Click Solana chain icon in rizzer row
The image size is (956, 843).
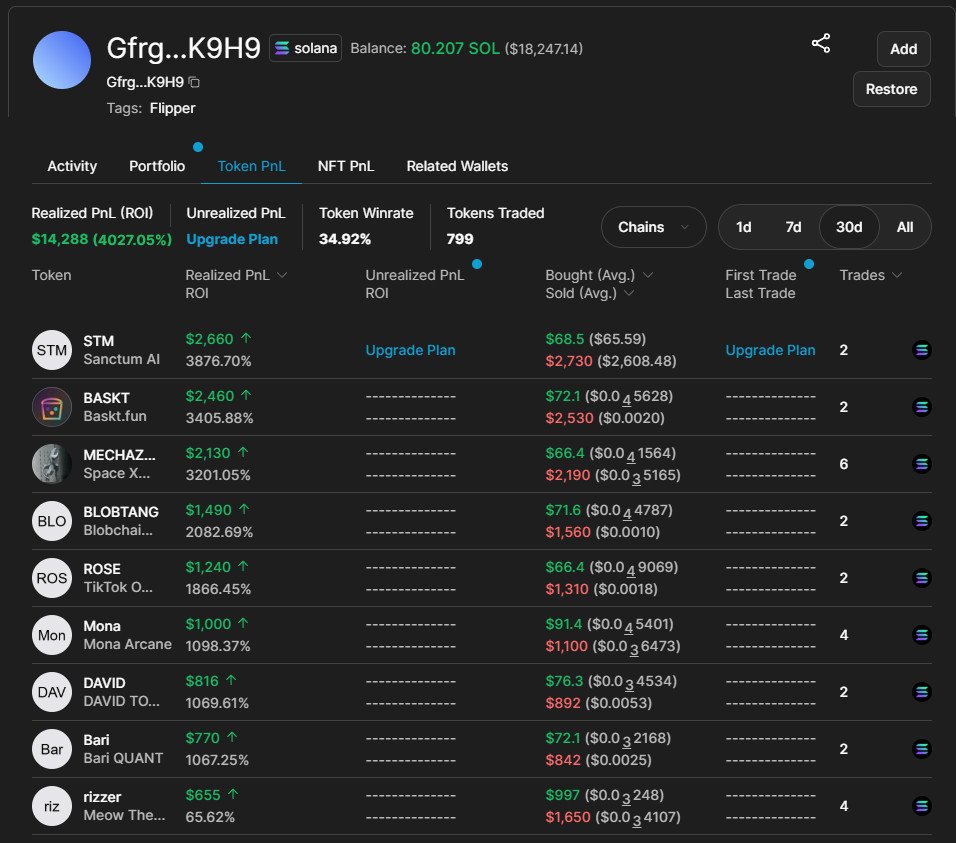(x=922, y=806)
